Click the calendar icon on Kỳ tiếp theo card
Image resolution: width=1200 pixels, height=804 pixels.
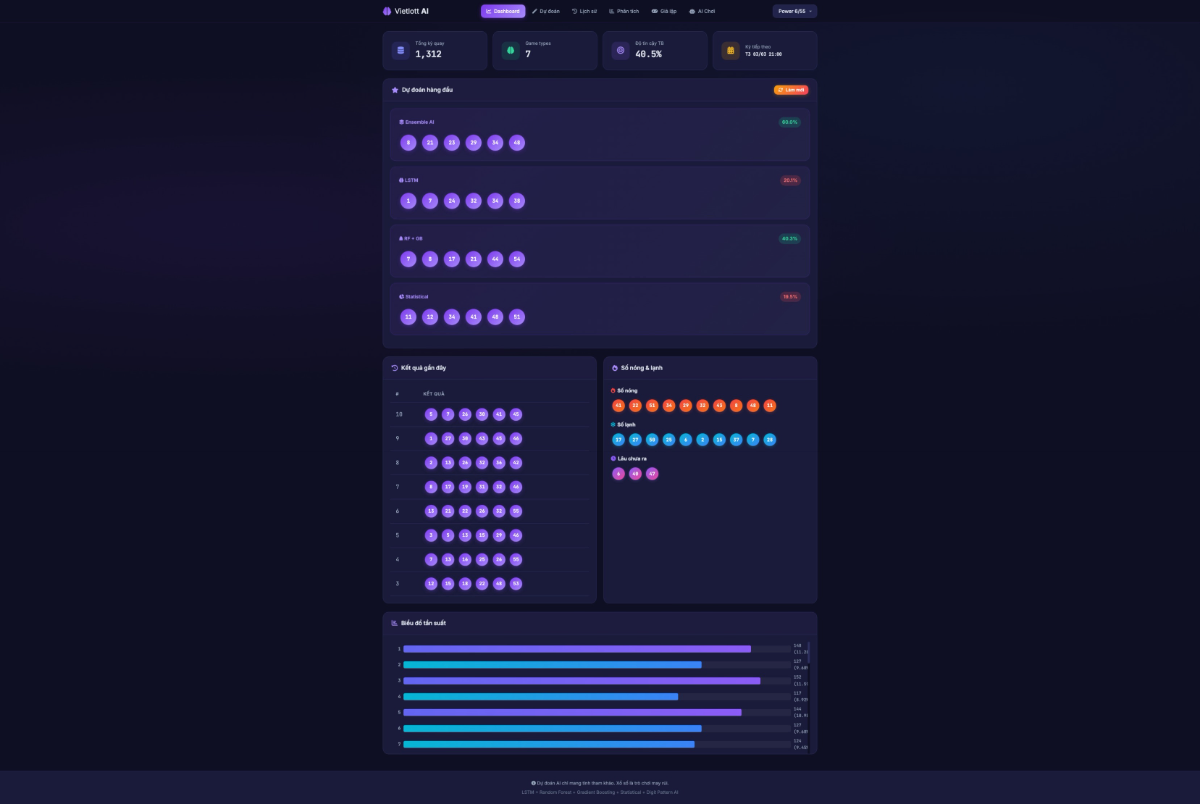729,50
